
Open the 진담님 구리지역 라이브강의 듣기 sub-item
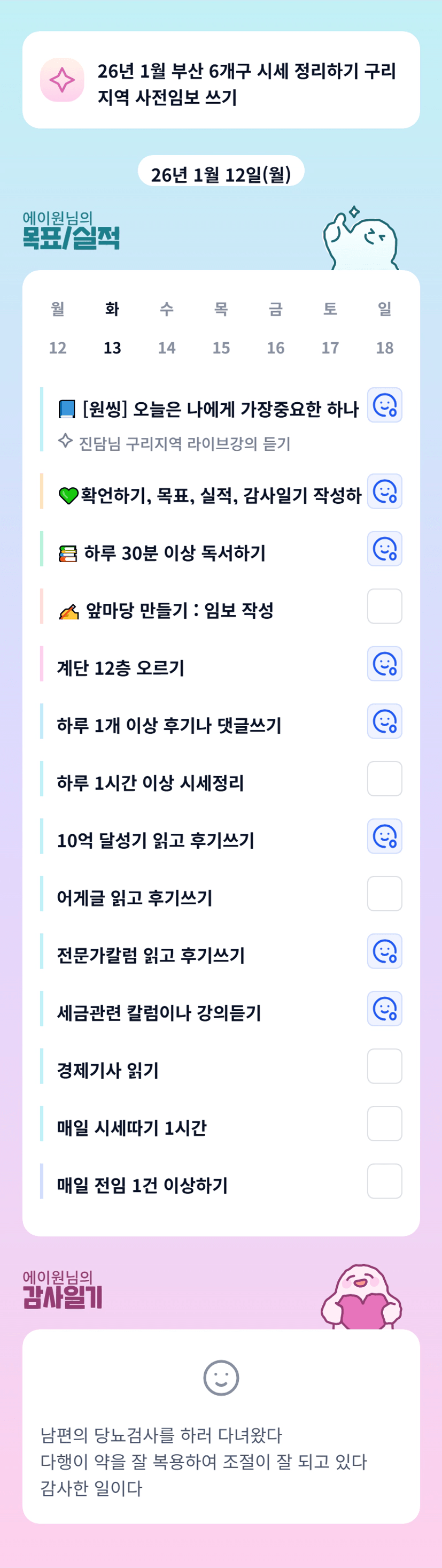click(184, 443)
